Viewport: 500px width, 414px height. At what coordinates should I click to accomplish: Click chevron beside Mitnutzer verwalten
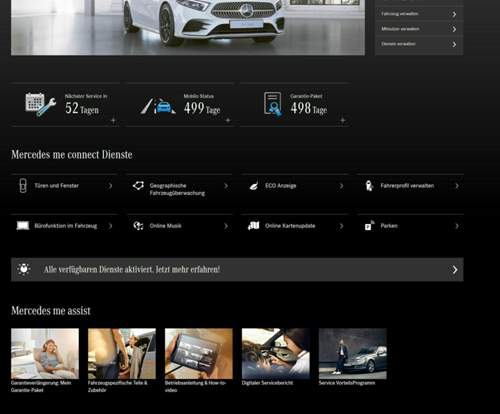coord(454,29)
